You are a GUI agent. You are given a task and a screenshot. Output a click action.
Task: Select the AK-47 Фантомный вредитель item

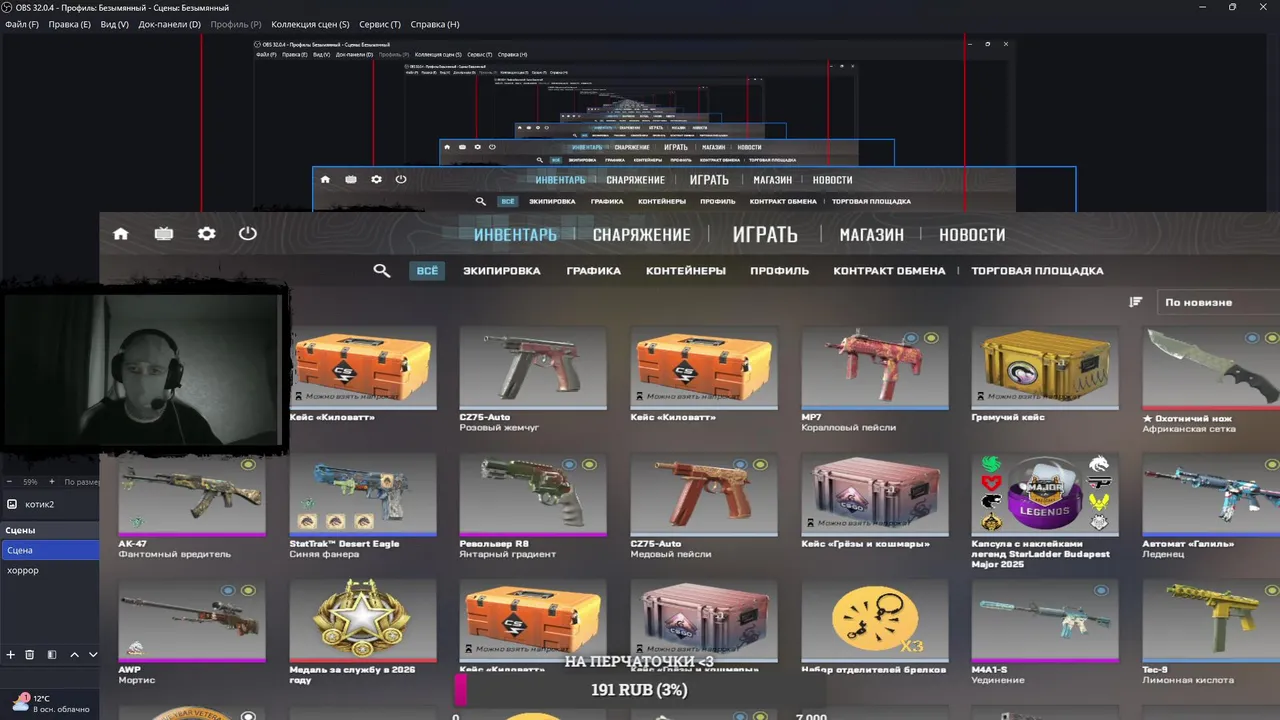pos(192,506)
